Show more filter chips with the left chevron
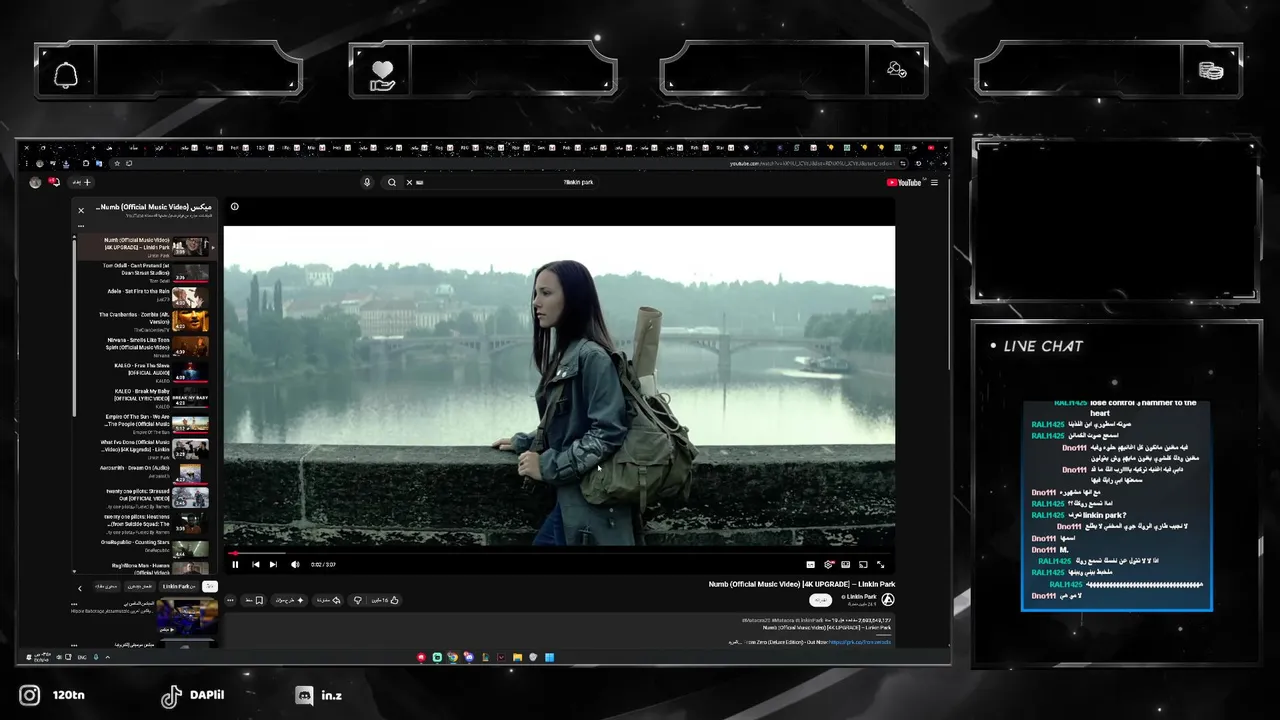 tap(80, 587)
